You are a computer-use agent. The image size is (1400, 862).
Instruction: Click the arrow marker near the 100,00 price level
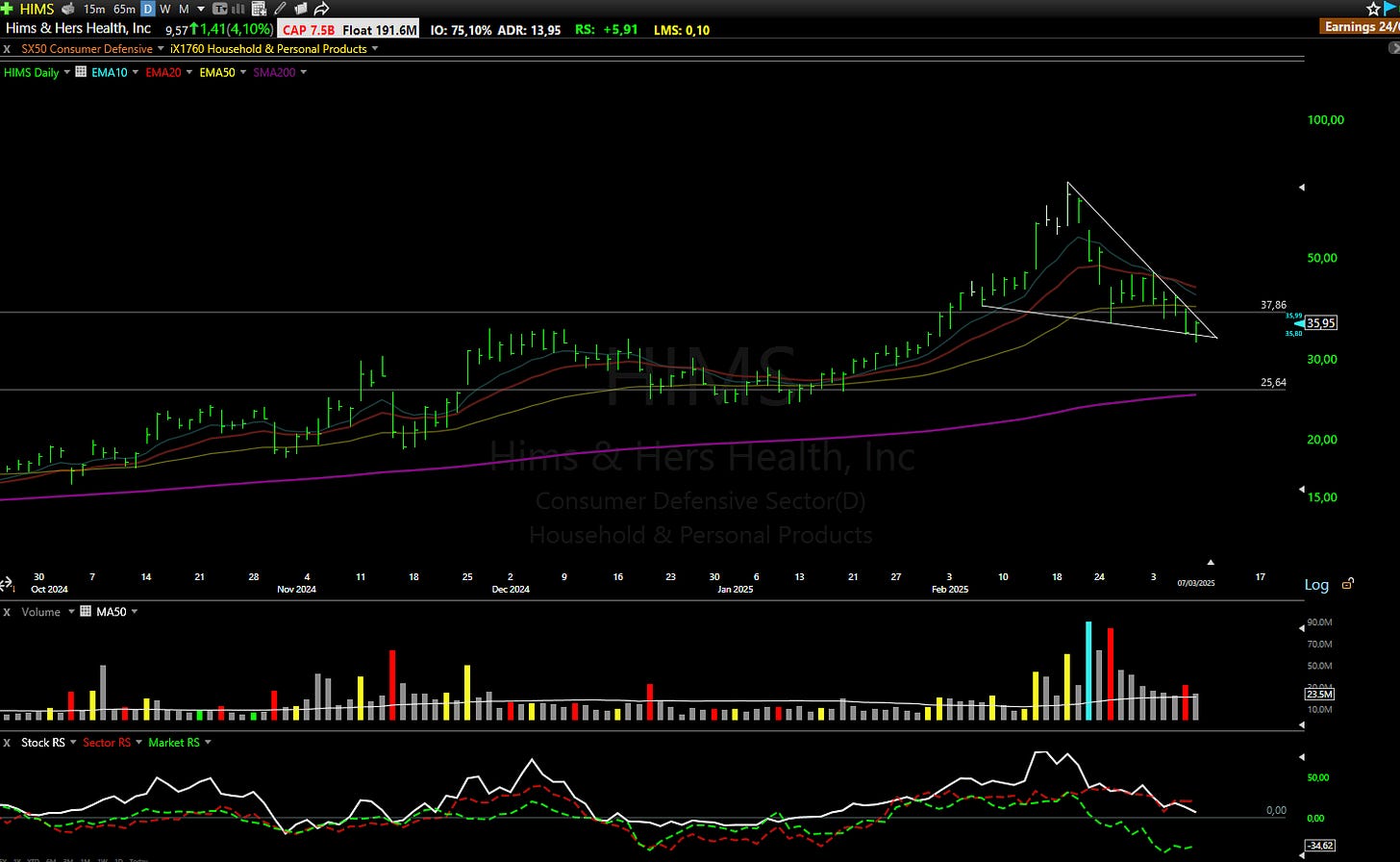click(1302, 187)
